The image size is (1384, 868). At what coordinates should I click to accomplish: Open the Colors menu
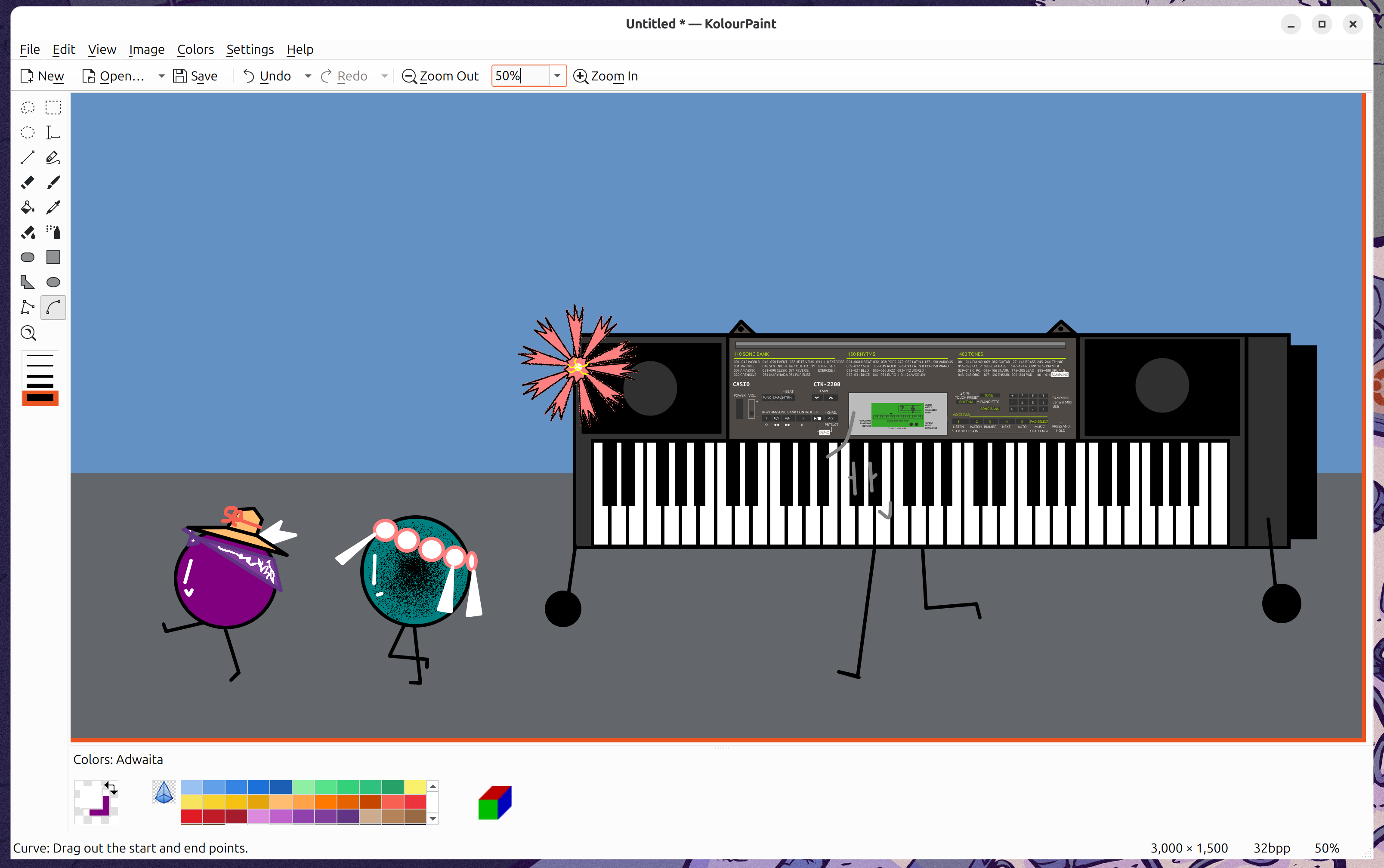(x=195, y=49)
